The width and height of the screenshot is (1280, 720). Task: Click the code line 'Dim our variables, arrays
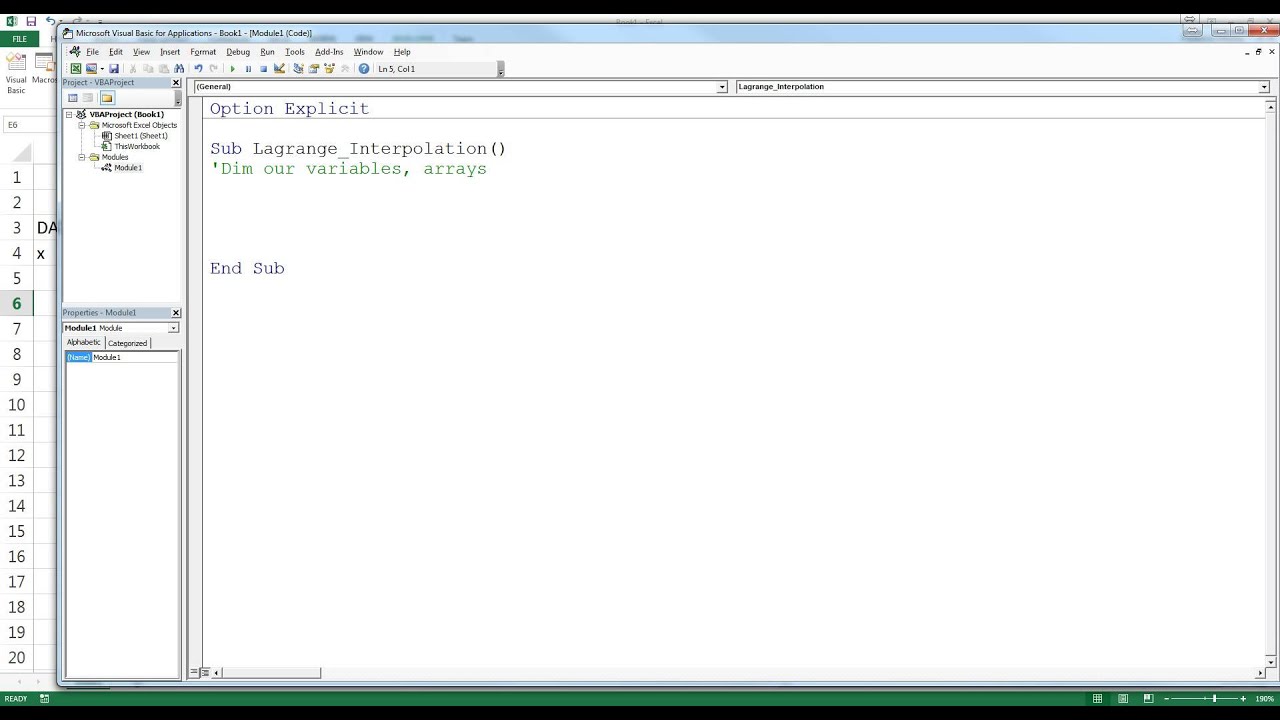pos(348,169)
